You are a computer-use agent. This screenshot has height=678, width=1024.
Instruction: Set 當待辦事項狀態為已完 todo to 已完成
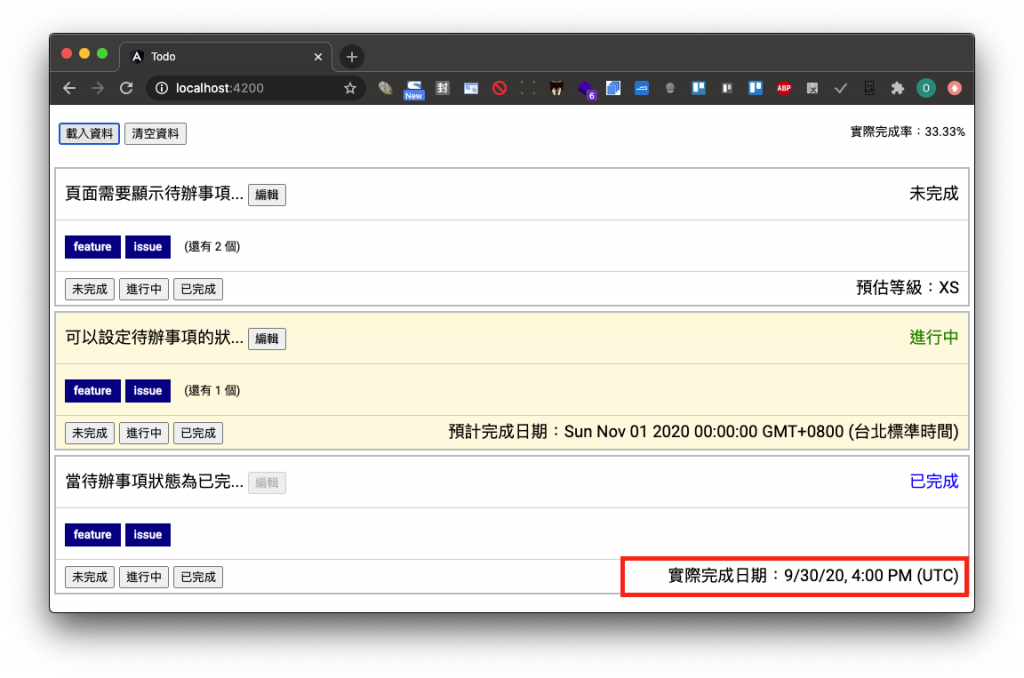coord(198,577)
